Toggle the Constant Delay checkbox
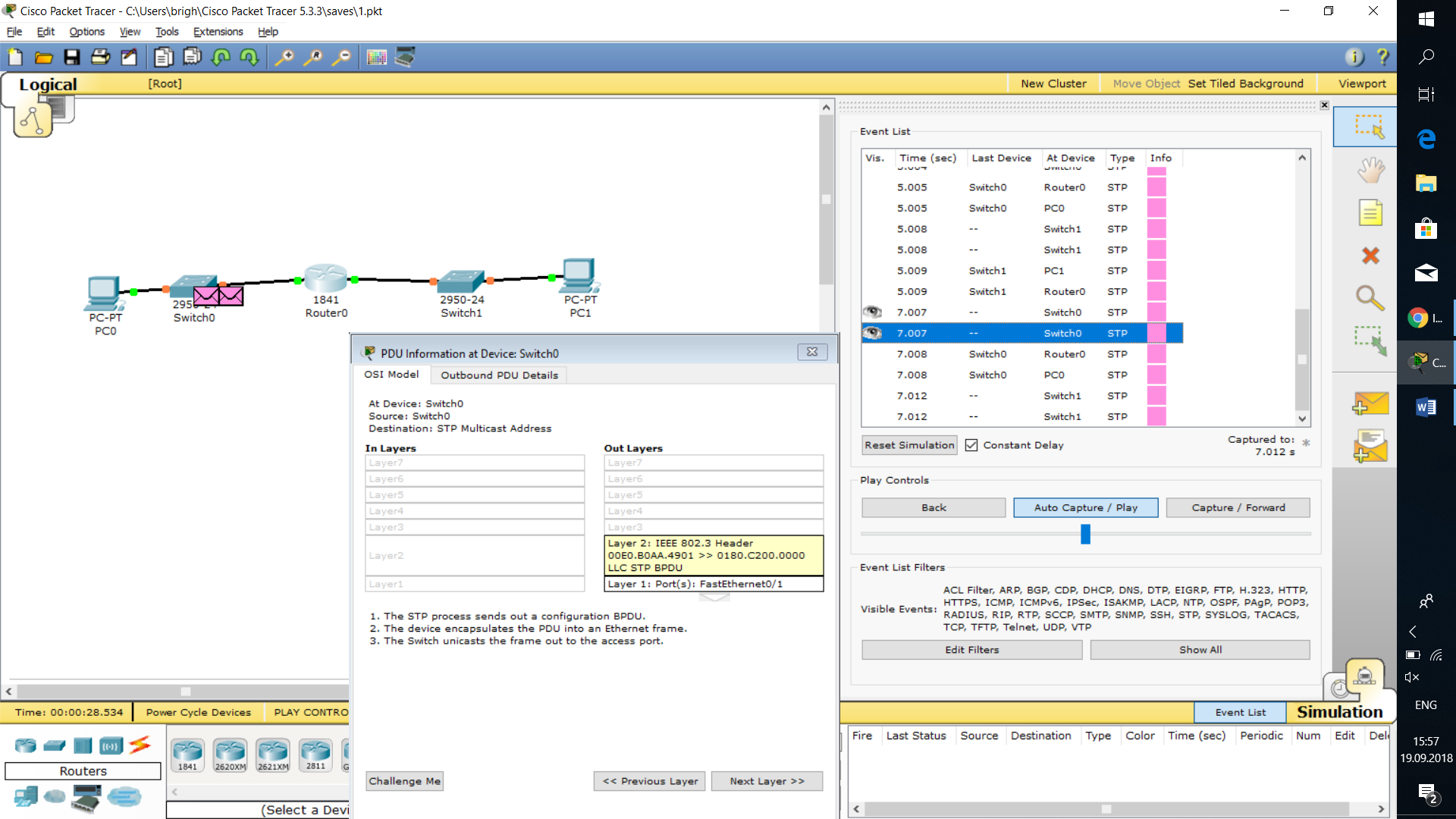Screen dimensions: 1456x819 pyautogui.click(x=971, y=445)
